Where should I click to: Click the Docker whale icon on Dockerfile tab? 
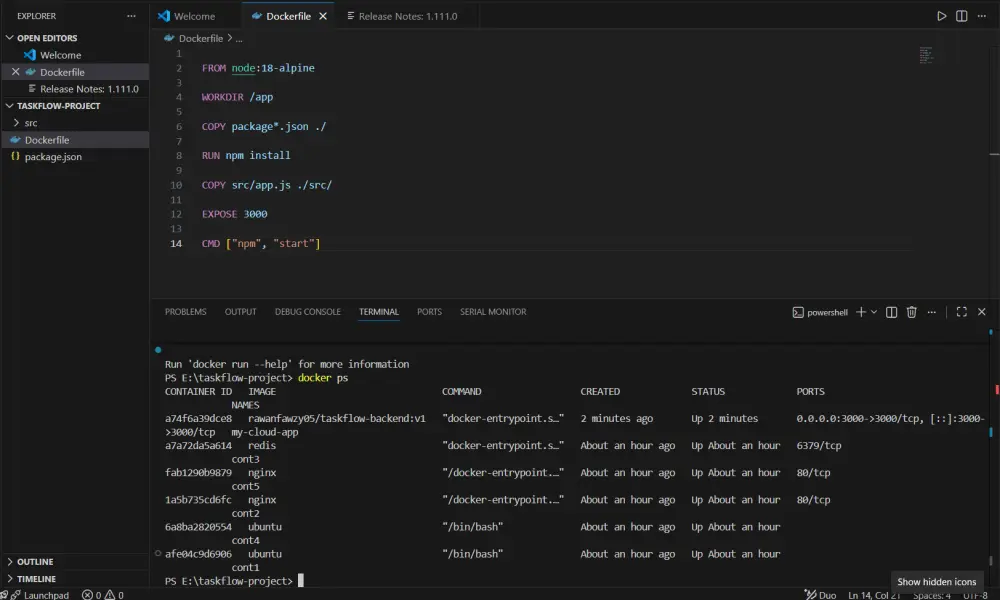click(256, 16)
